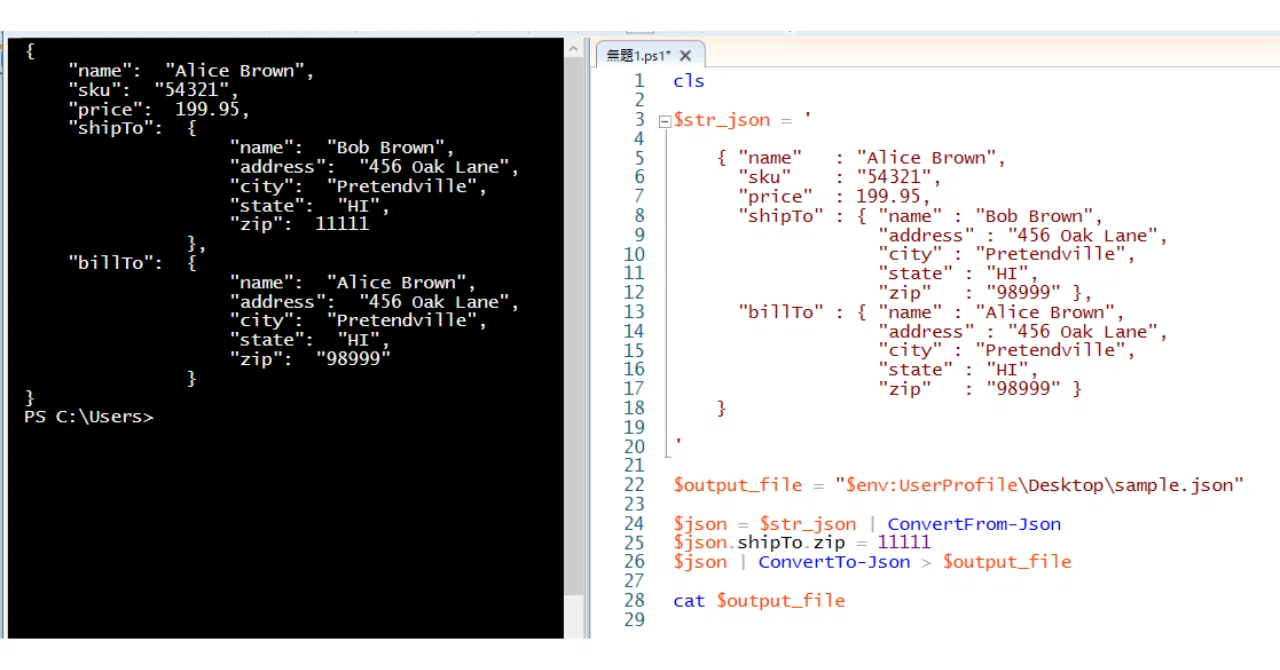The width and height of the screenshot is (1280, 670).
Task: Click "billTo" key in the console output
Action: [x=110, y=263]
